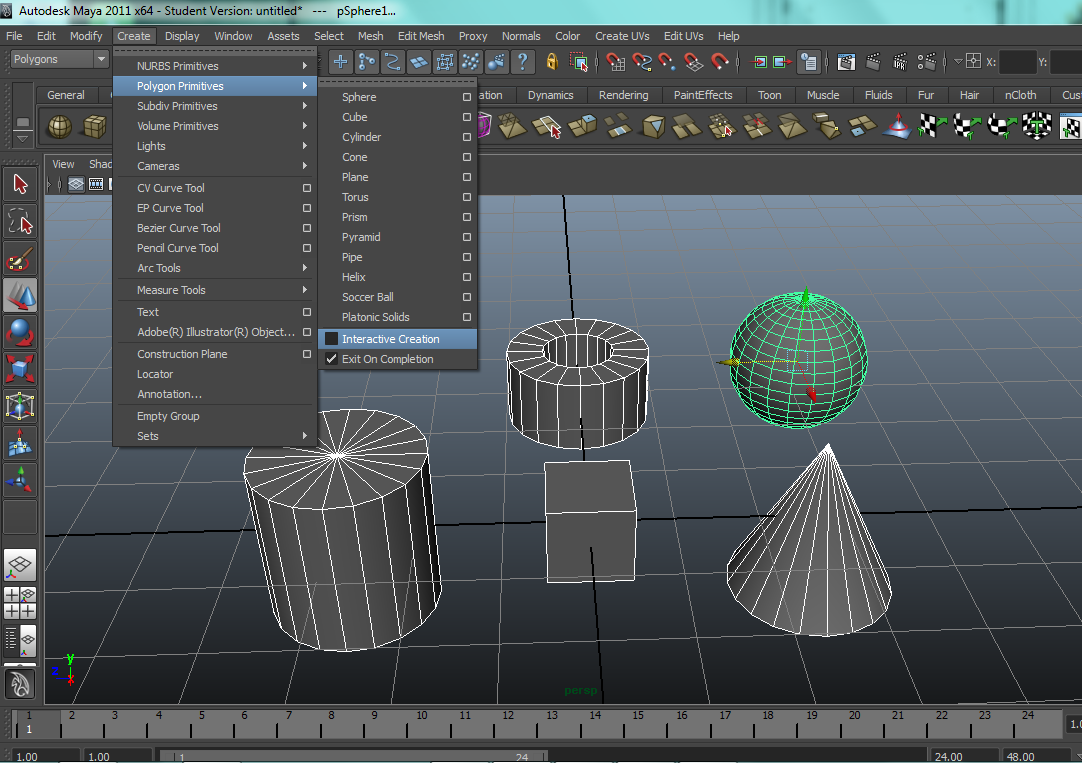The image size is (1082, 763).
Task: Select the arrow Select tool
Action: tap(20, 184)
